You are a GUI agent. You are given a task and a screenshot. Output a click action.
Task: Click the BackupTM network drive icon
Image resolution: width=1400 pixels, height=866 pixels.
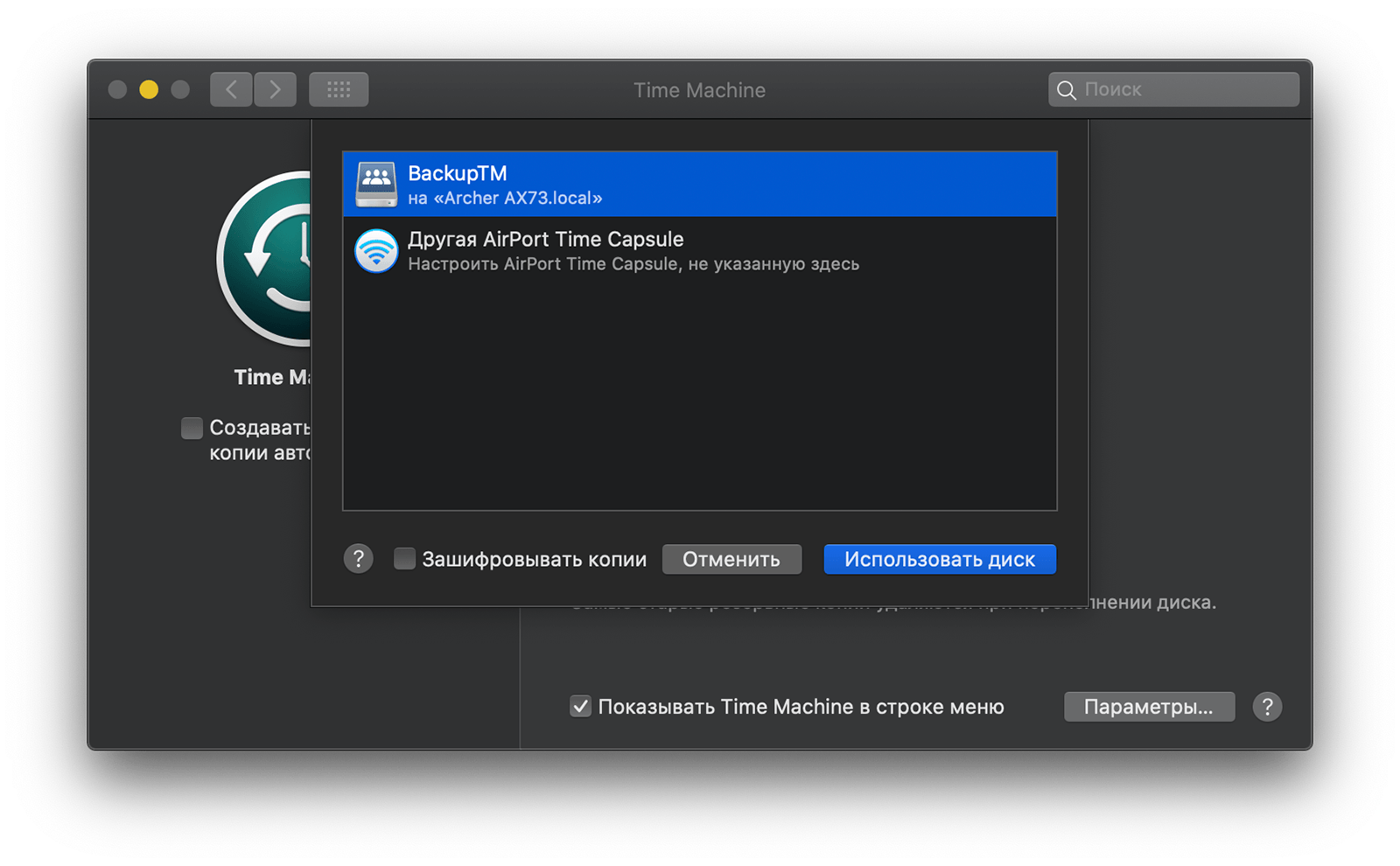tap(376, 185)
